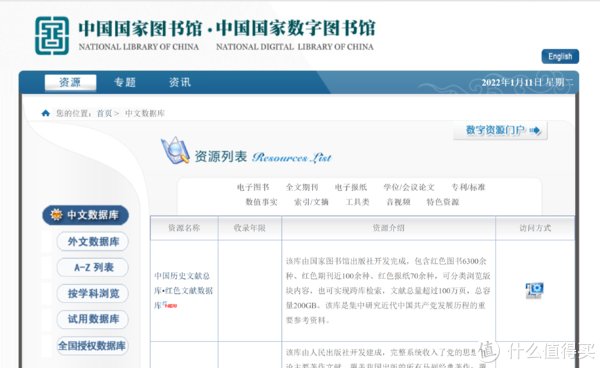Viewport: 600px width, 368px height.
Task: Click the 中国国家图书馆 title text
Action: [x=140, y=28]
